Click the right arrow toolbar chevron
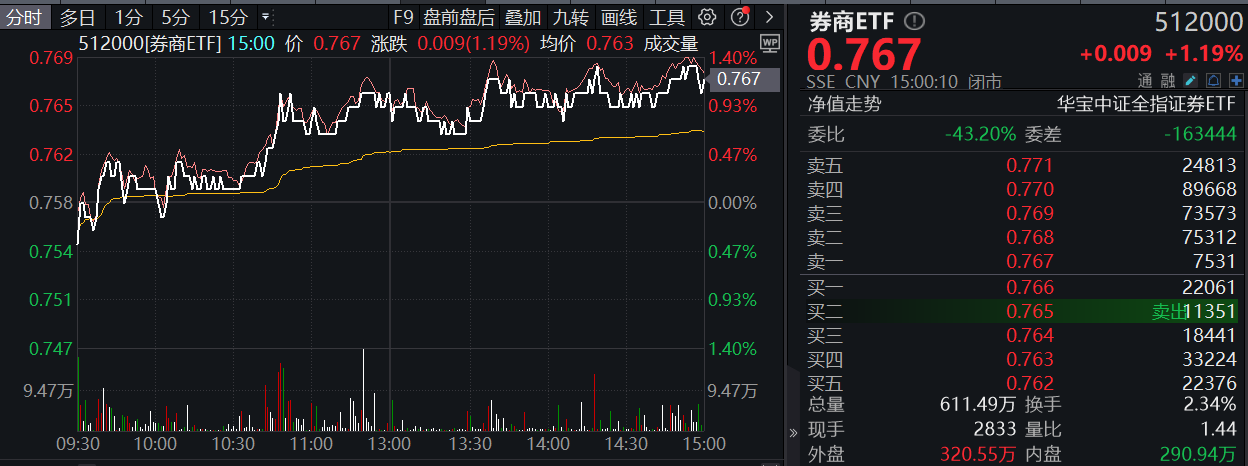Viewport: 1248px width, 466px height. tap(768, 17)
